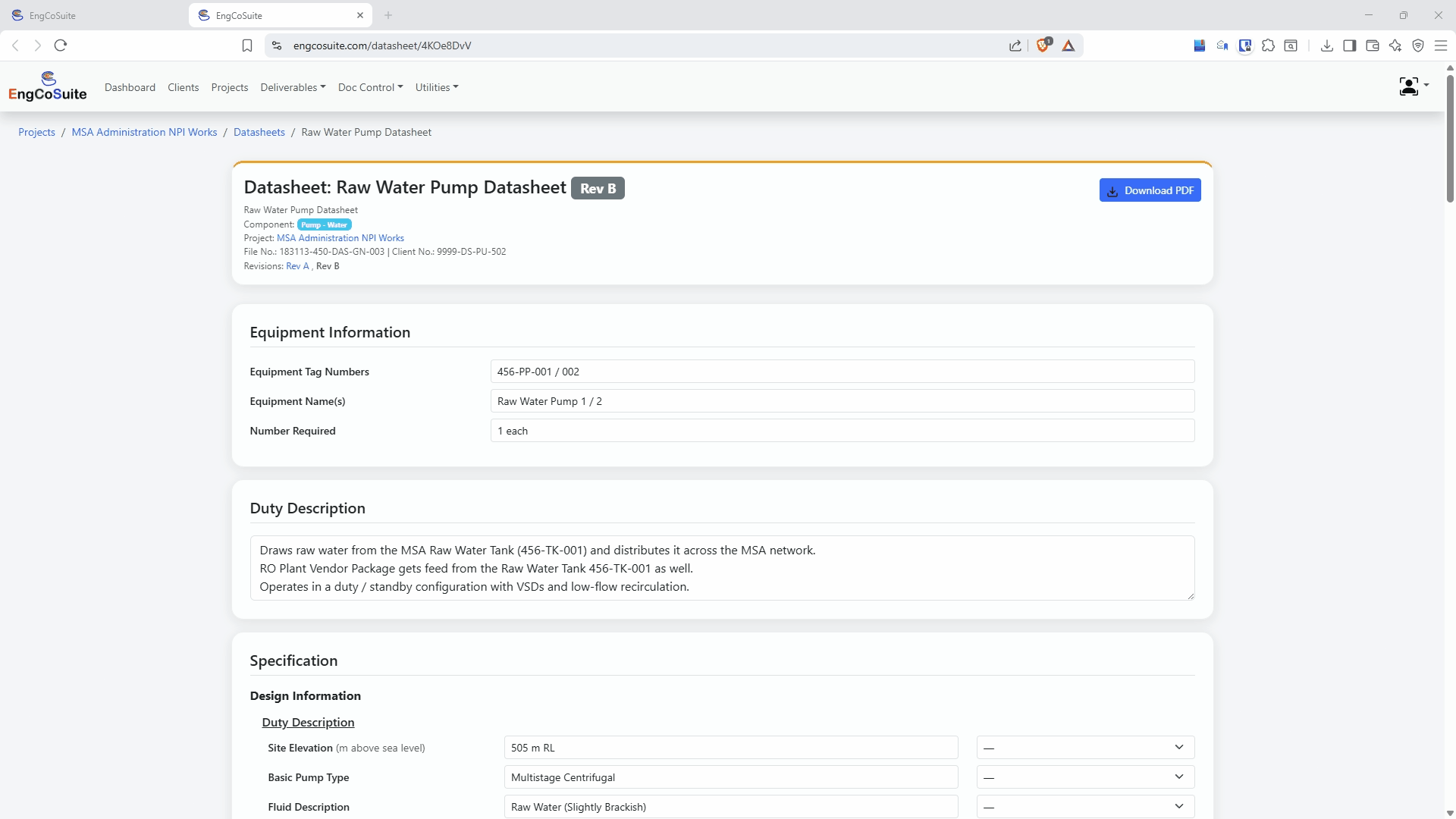Open the dropdown beside Basic Pump Type
This screenshot has width=1456, height=819.
tap(1085, 777)
